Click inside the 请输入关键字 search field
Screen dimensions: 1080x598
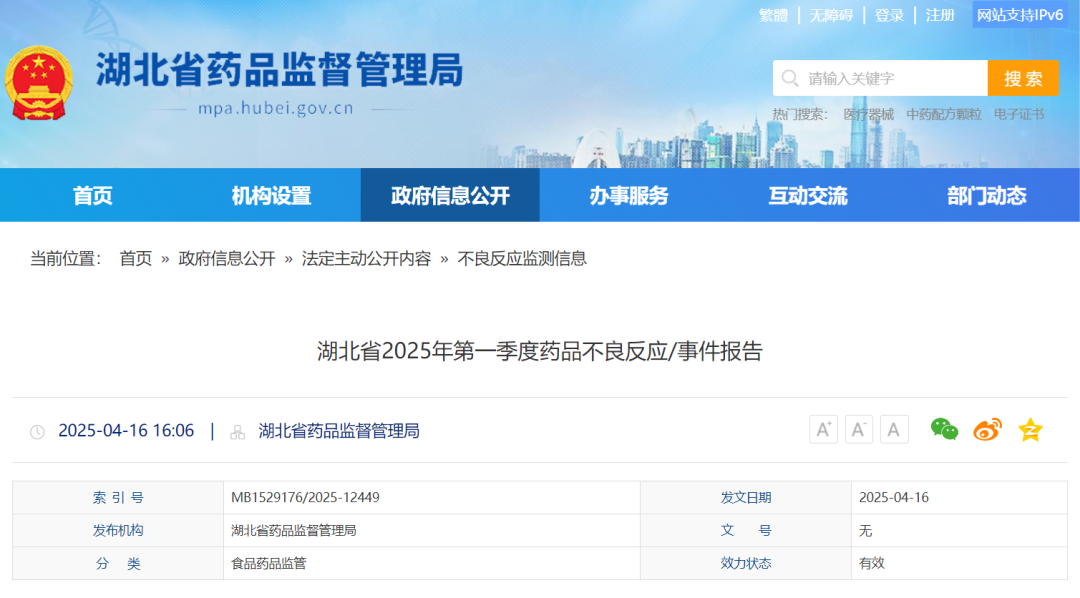click(x=880, y=77)
